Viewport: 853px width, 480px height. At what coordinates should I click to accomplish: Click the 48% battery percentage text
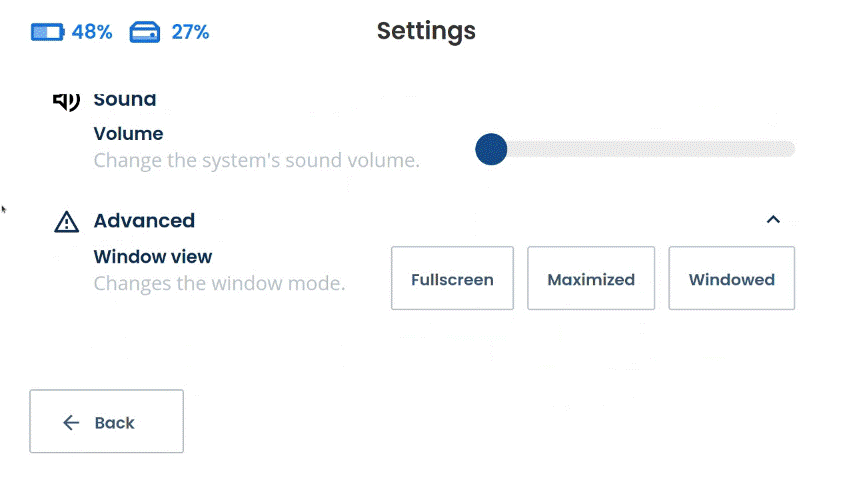click(92, 32)
